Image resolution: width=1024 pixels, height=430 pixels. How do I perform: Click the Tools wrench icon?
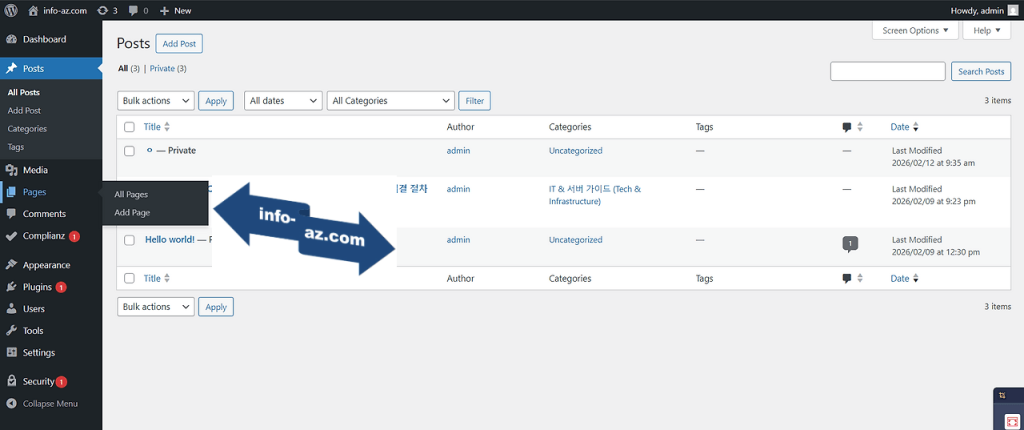[x=11, y=330]
